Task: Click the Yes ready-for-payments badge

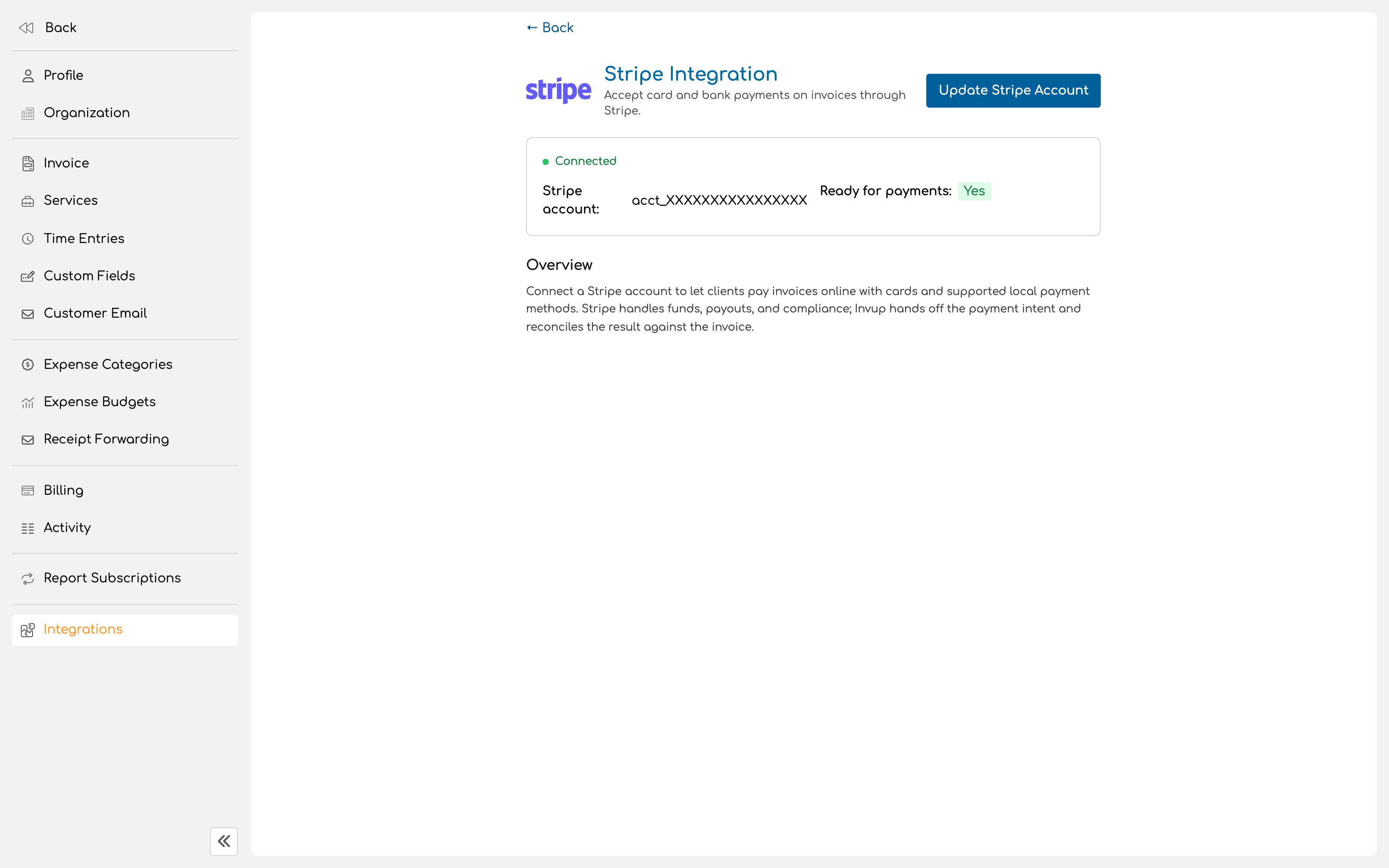Action: [974, 191]
